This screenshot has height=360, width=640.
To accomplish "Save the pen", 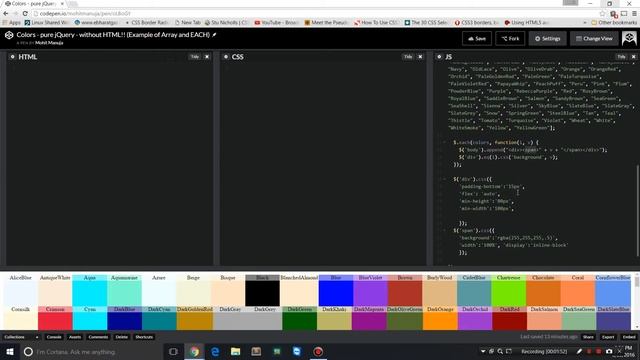I will 477,39.
